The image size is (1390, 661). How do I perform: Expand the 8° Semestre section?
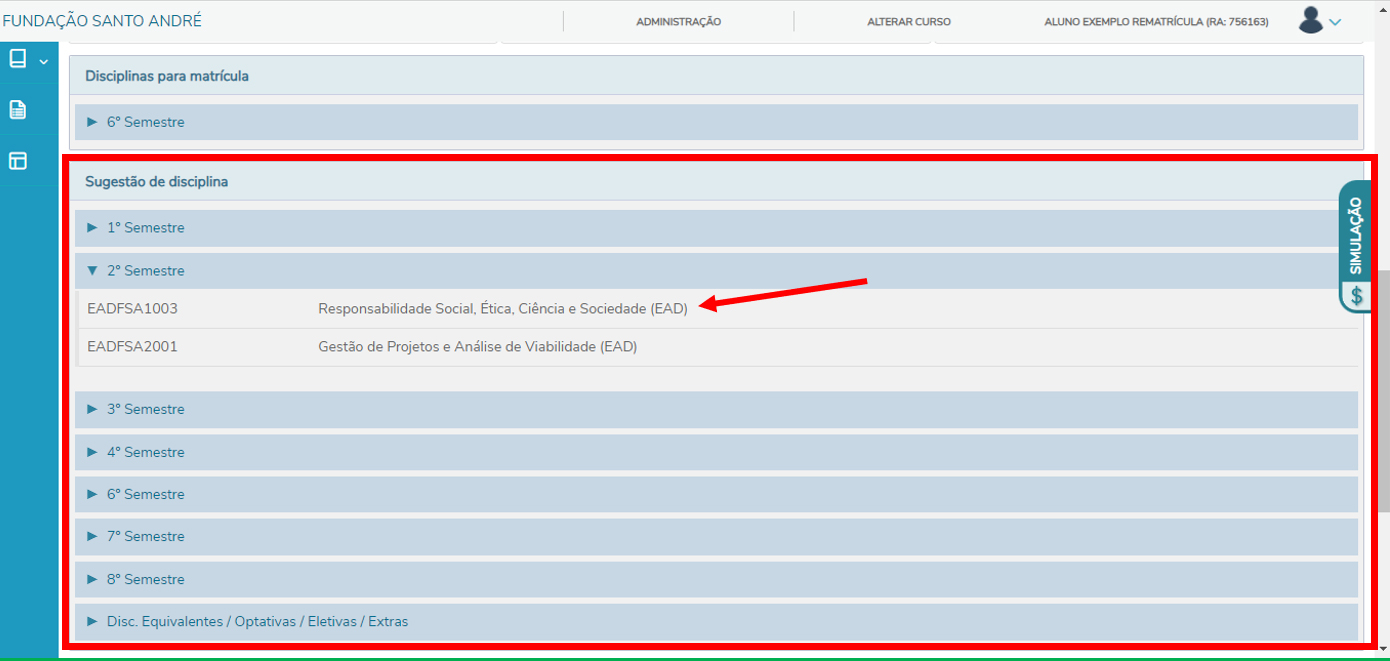[145, 580]
